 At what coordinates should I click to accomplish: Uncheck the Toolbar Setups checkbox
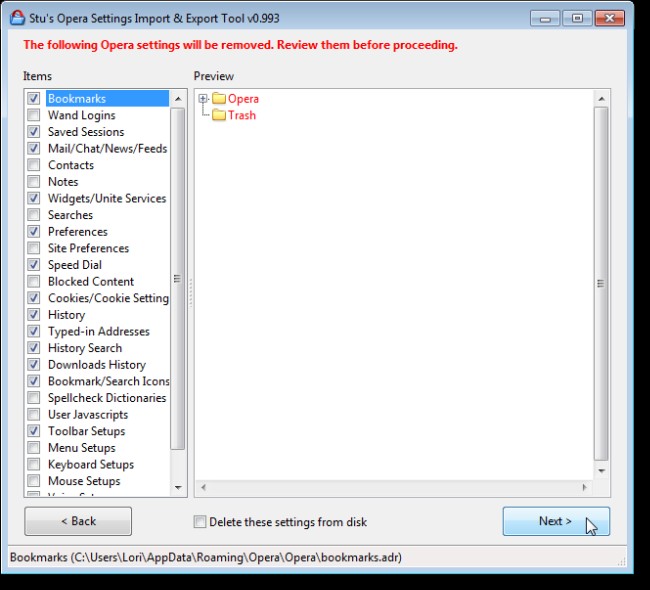34,431
